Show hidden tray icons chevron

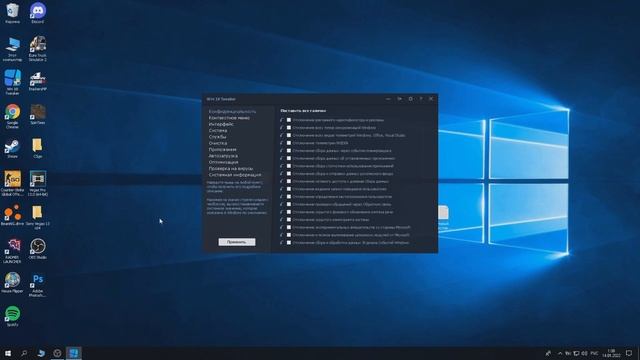pyautogui.click(x=560, y=353)
